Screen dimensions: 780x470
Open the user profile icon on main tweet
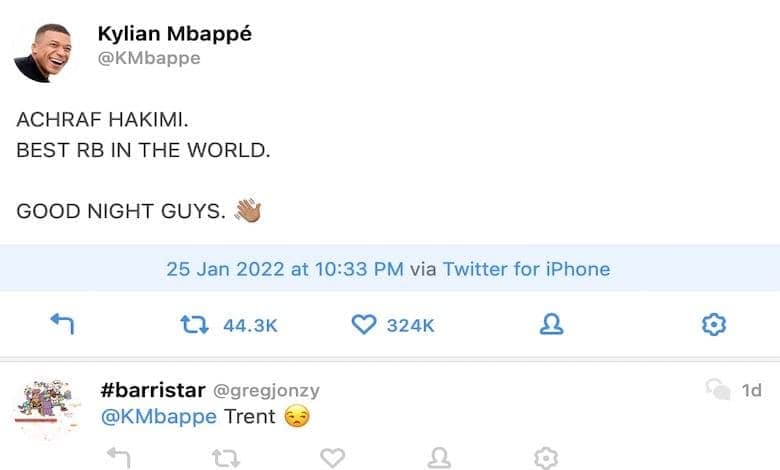(x=551, y=324)
